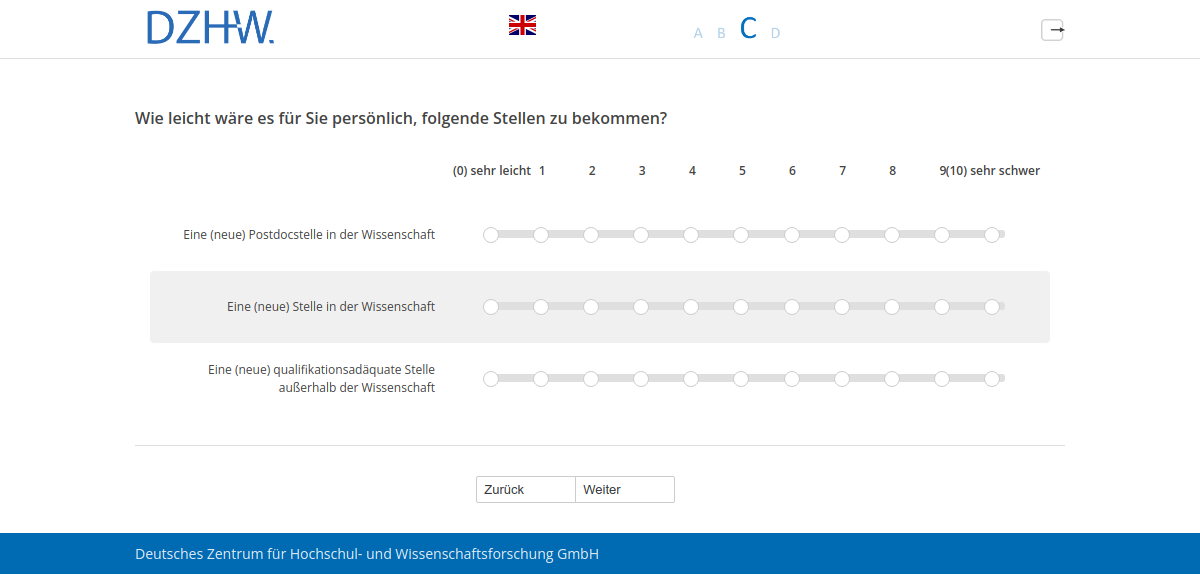The height and width of the screenshot is (583, 1200).
Task: Select 0 sehr leicht for the Postdocstelle question
Action: pos(490,234)
